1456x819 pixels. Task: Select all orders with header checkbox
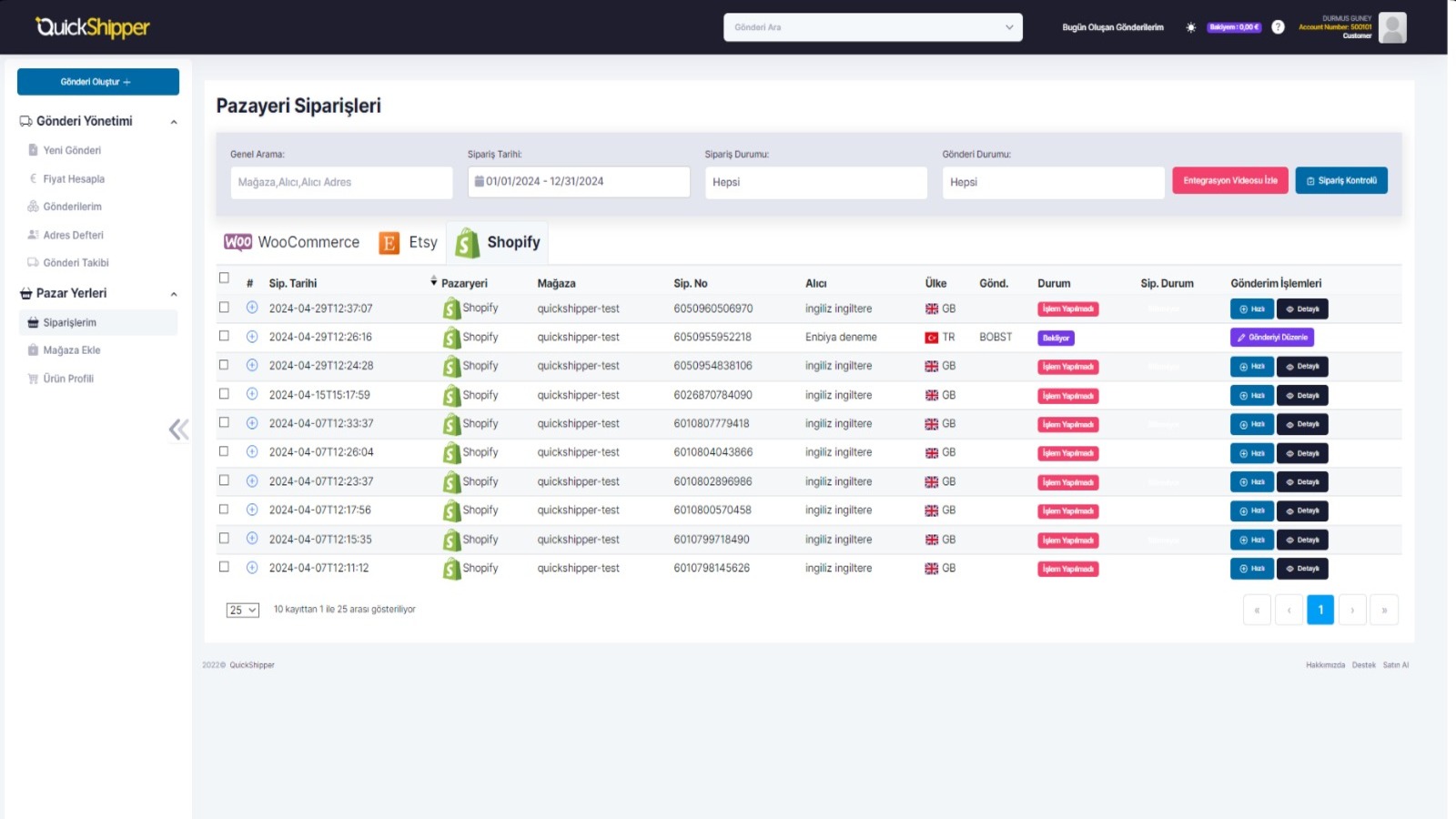(224, 278)
